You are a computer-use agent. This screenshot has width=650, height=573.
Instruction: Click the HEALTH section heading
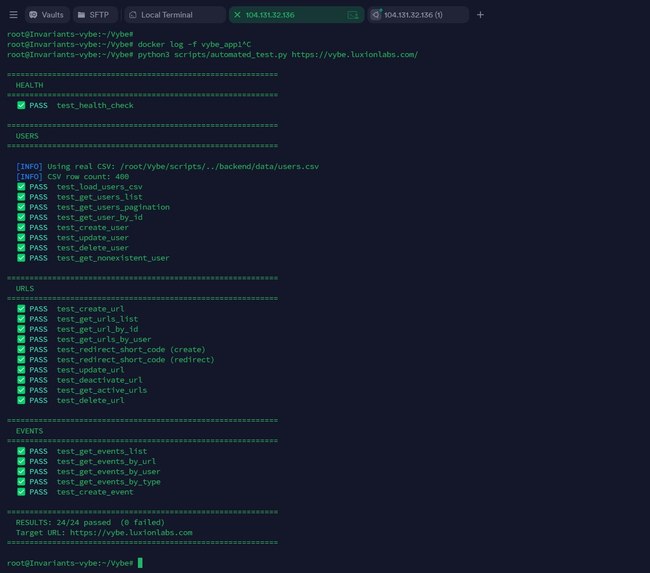[29, 85]
